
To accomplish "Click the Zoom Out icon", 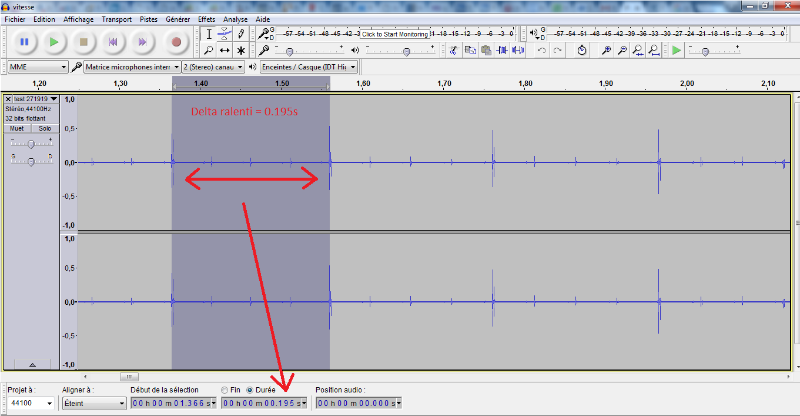I will (x=622, y=50).
